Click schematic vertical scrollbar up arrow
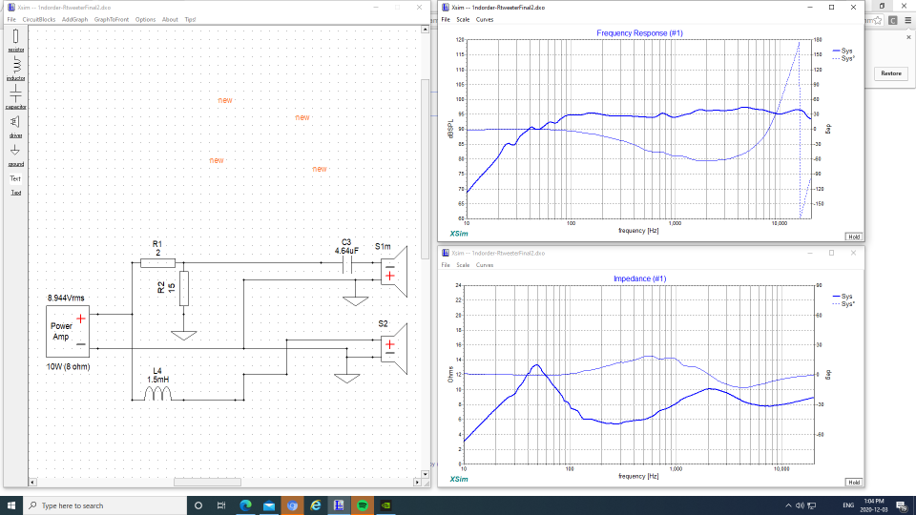916x516 pixels. point(425,29)
